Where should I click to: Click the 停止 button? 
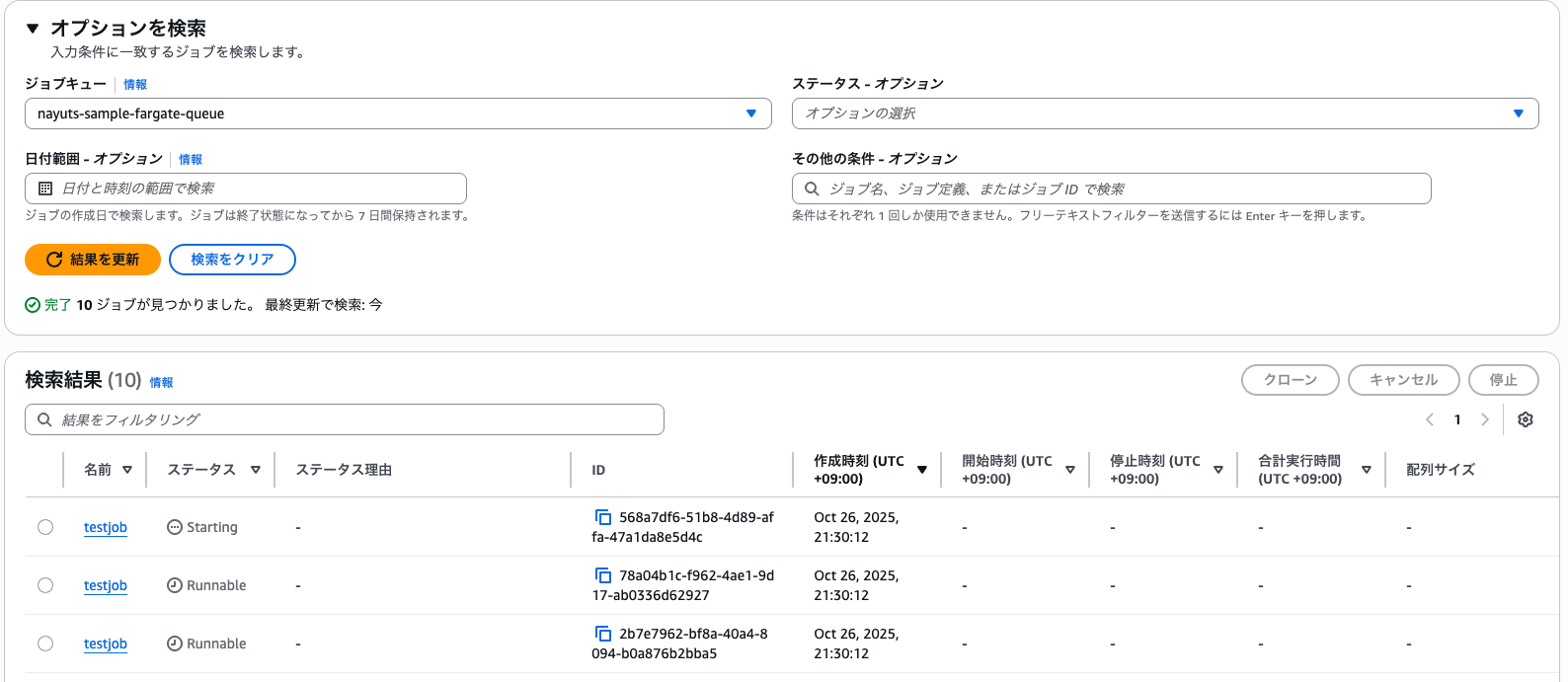[1504, 380]
